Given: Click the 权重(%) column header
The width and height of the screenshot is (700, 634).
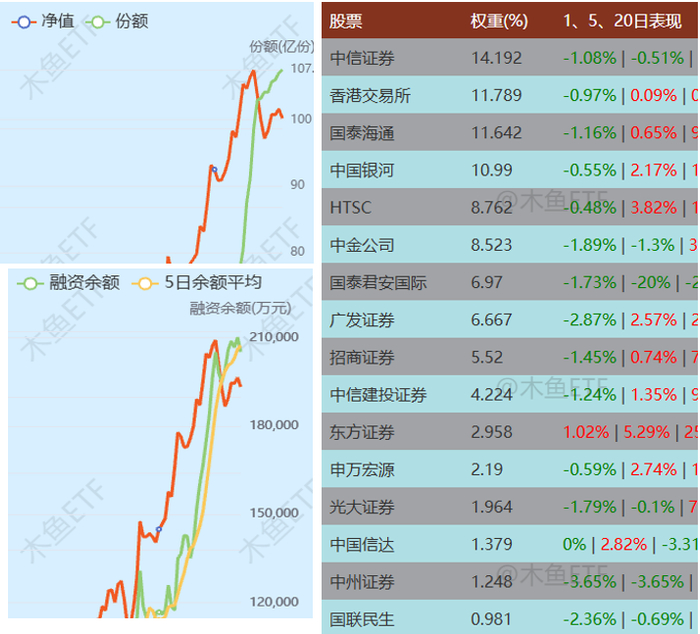Looking at the screenshot, I should [x=499, y=21].
